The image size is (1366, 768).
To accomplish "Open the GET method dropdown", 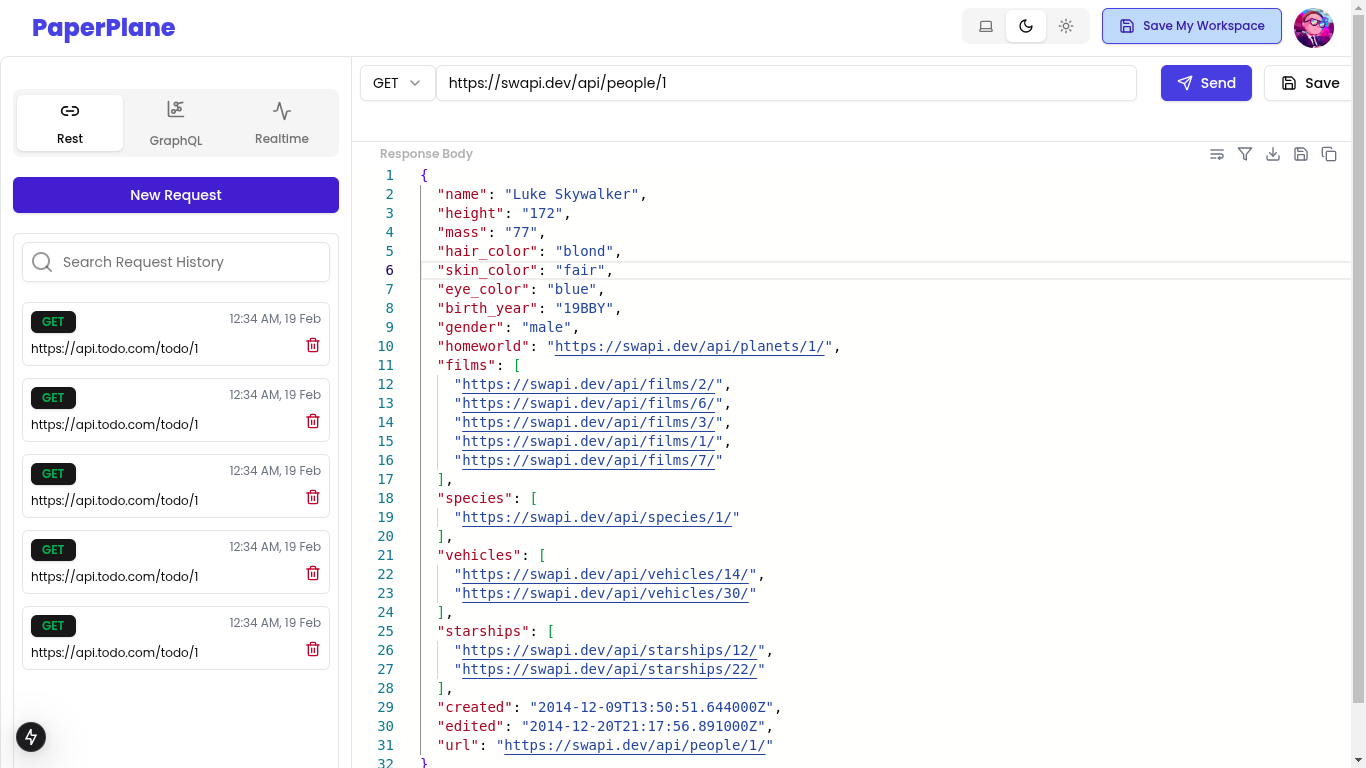I will (x=397, y=83).
